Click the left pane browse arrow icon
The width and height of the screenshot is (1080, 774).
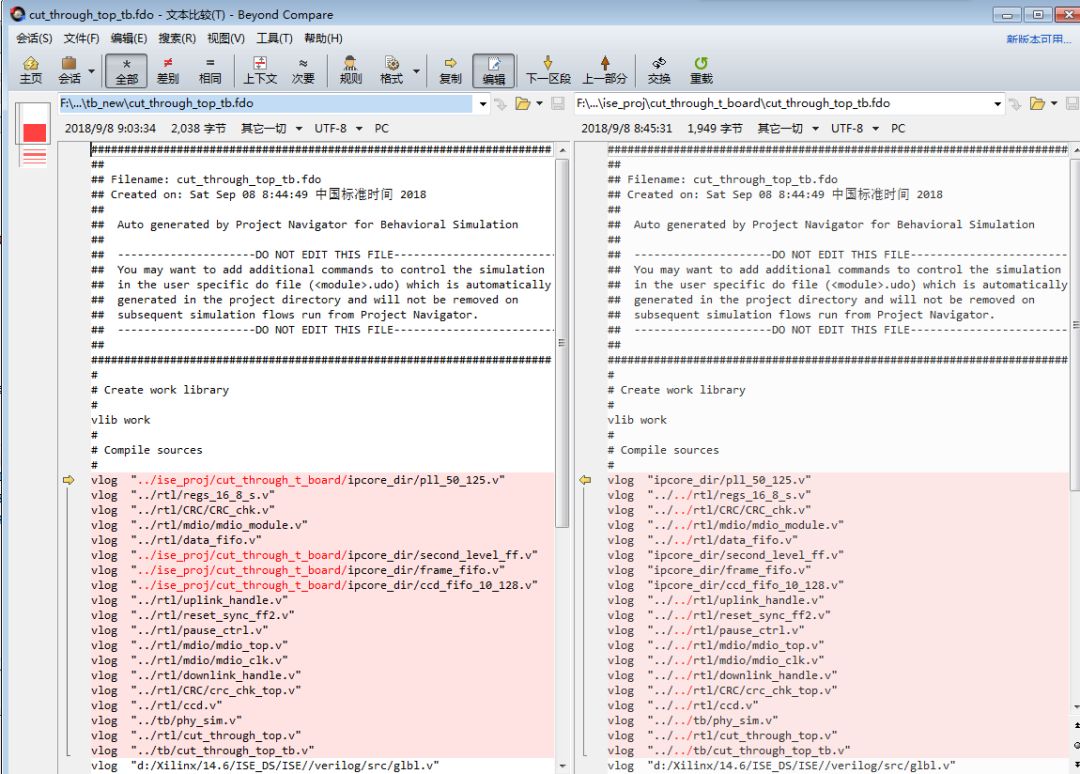[x=501, y=104]
